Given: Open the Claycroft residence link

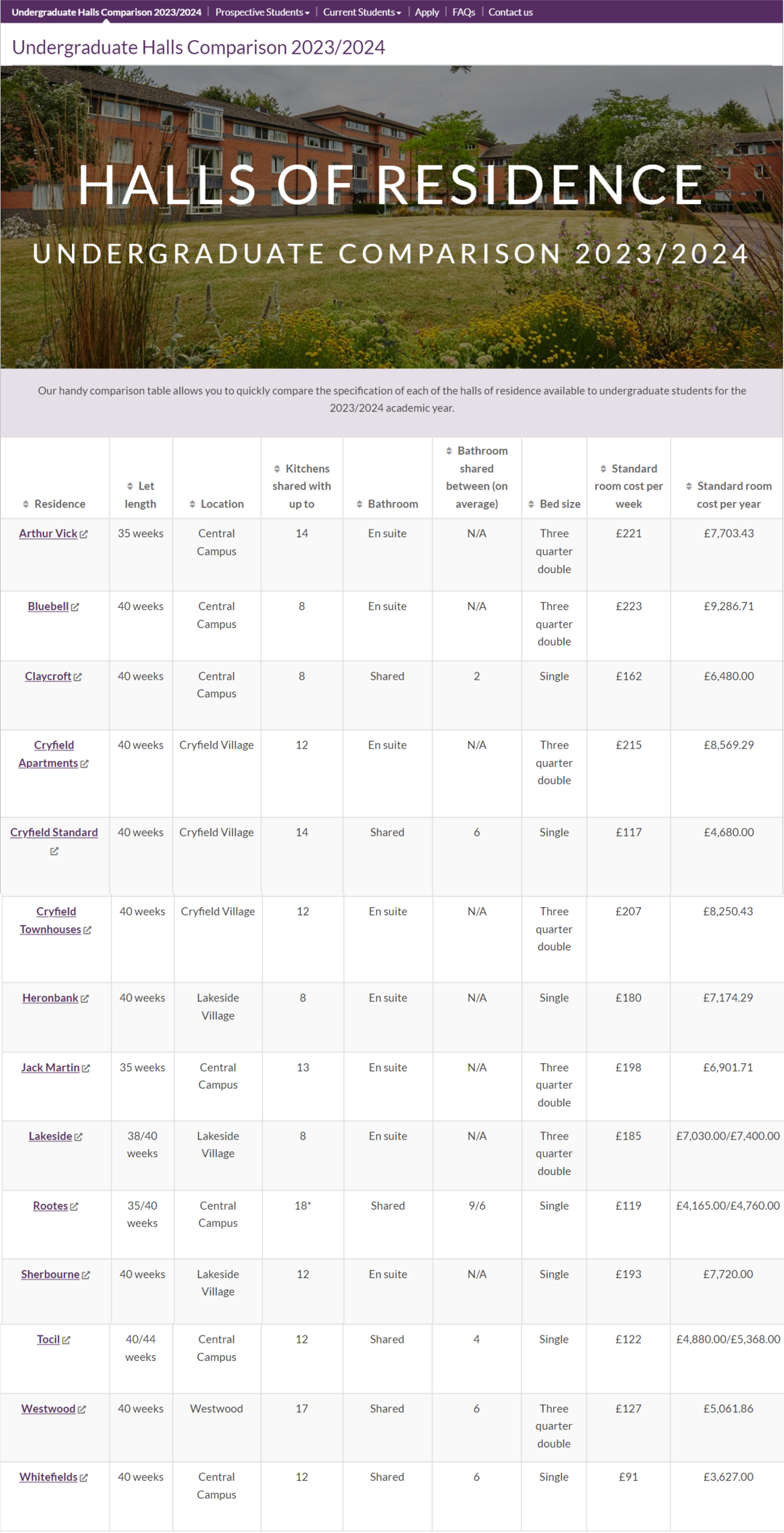Looking at the screenshot, I should [48, 676].
